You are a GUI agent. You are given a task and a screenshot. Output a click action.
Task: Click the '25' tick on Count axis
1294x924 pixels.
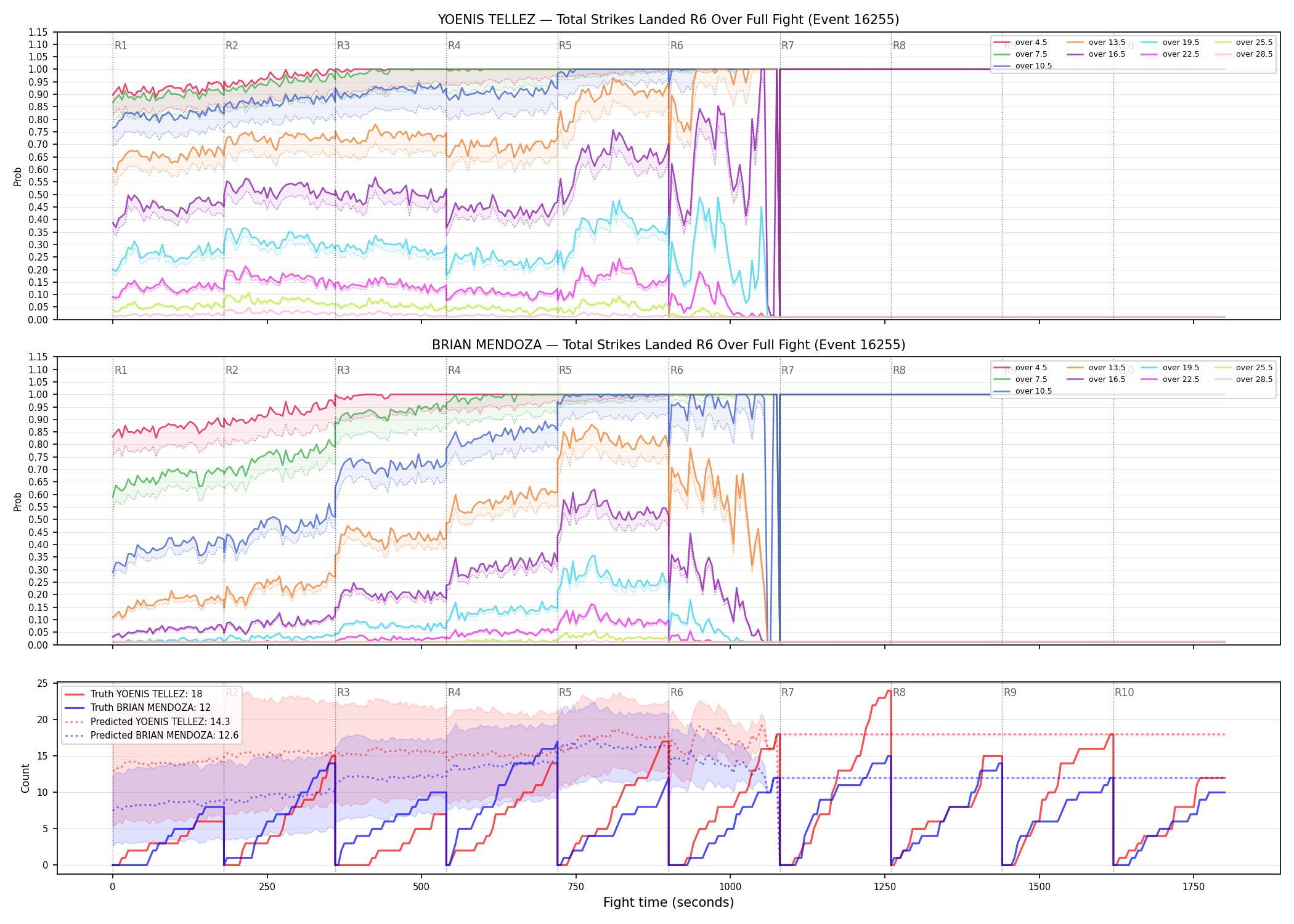coord(43,683)
